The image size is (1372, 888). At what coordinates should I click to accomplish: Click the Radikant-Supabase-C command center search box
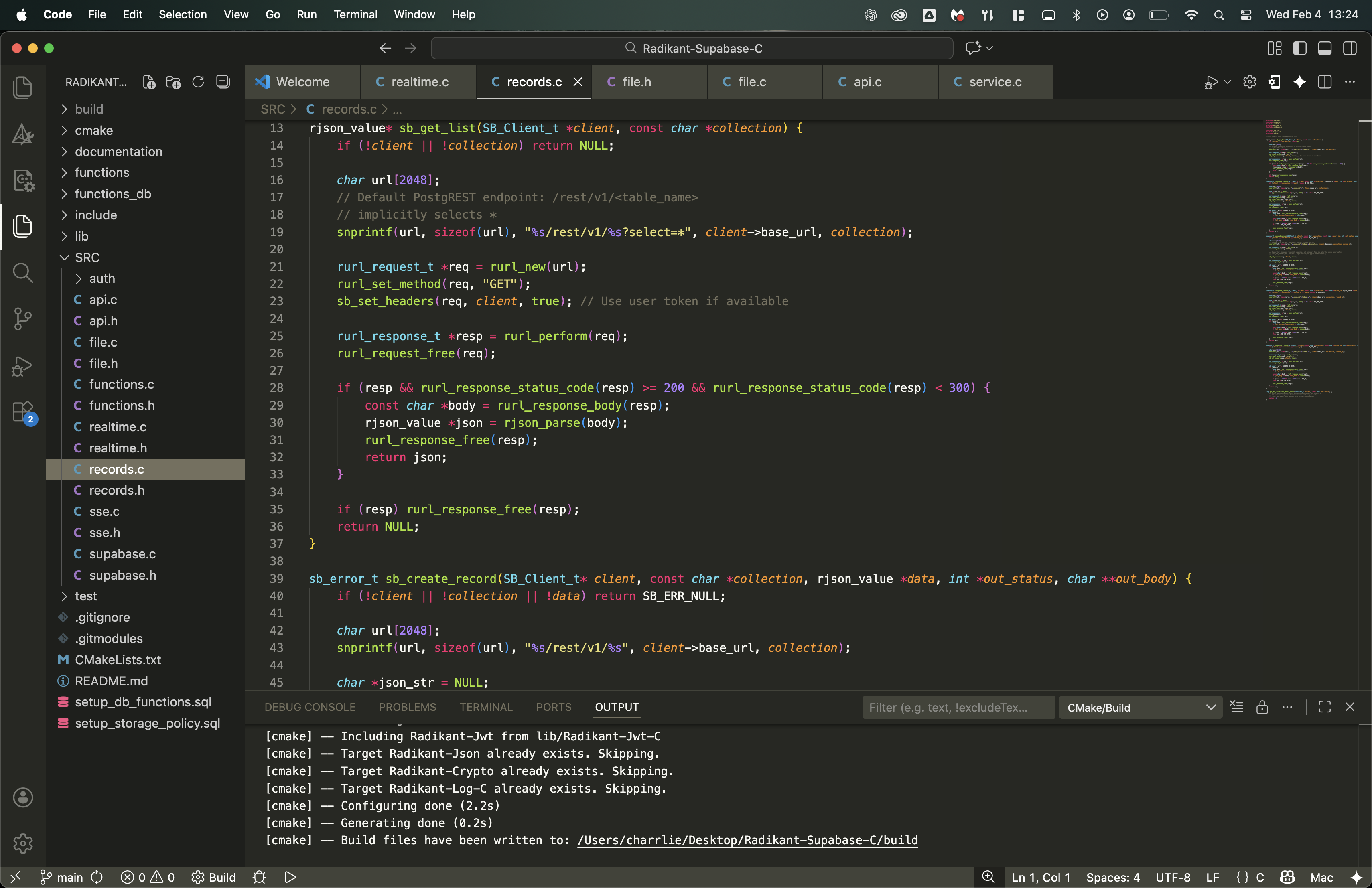click(x=692, y=49)
